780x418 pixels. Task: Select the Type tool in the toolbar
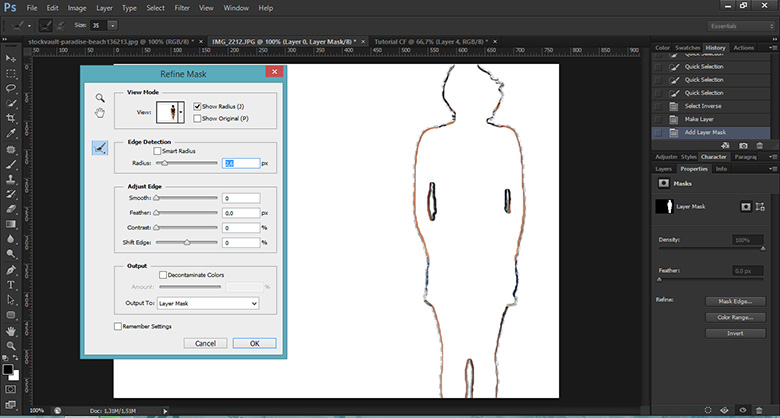point(10,285)
